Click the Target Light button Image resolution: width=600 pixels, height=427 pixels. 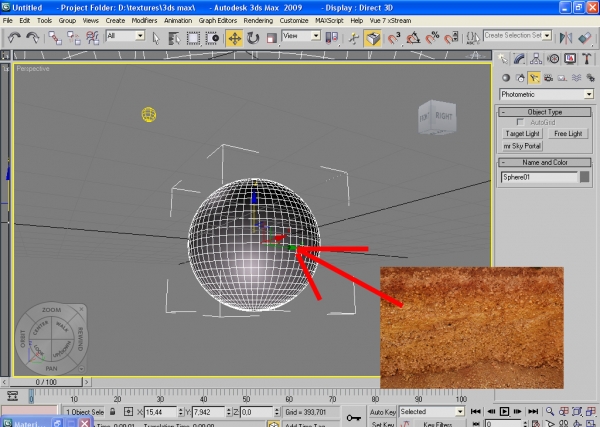(x=522, y=134)
